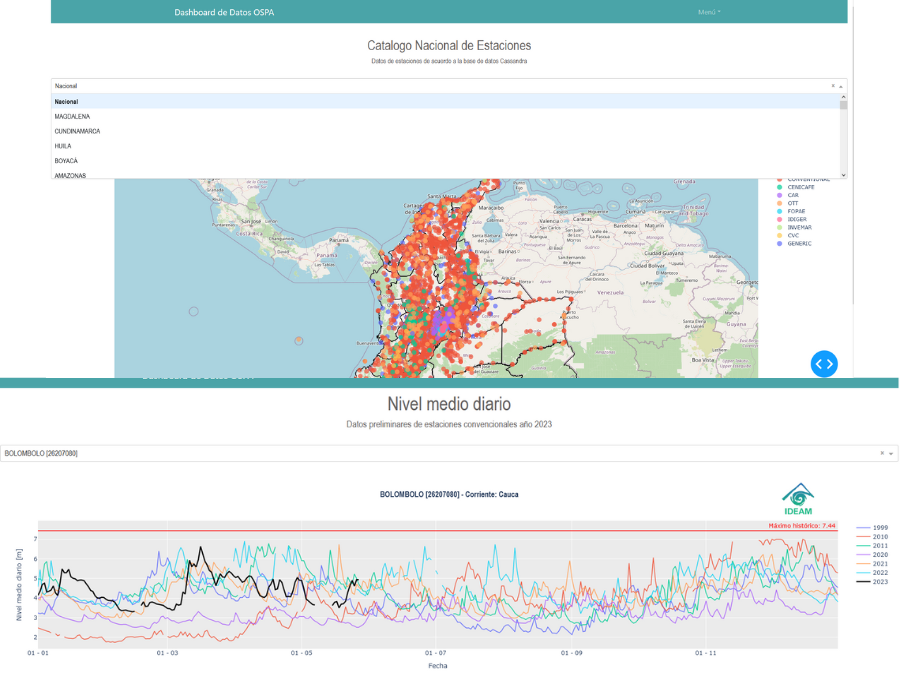The width and height of the screenshot is (900, 675).
Task: Open the BOLOMBOLO station dropdown arrow
Action: tap(891, 454)
